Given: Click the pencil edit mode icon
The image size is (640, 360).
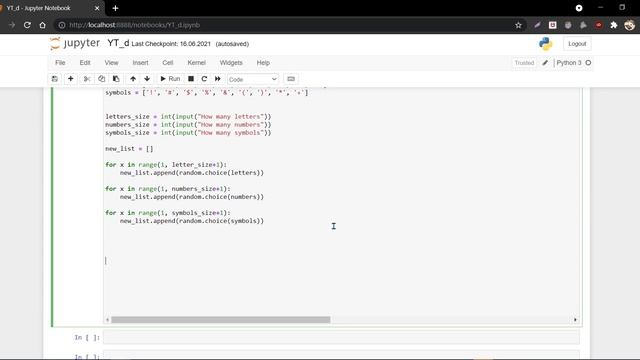Looking at the screenshot, I should [545, 63].
